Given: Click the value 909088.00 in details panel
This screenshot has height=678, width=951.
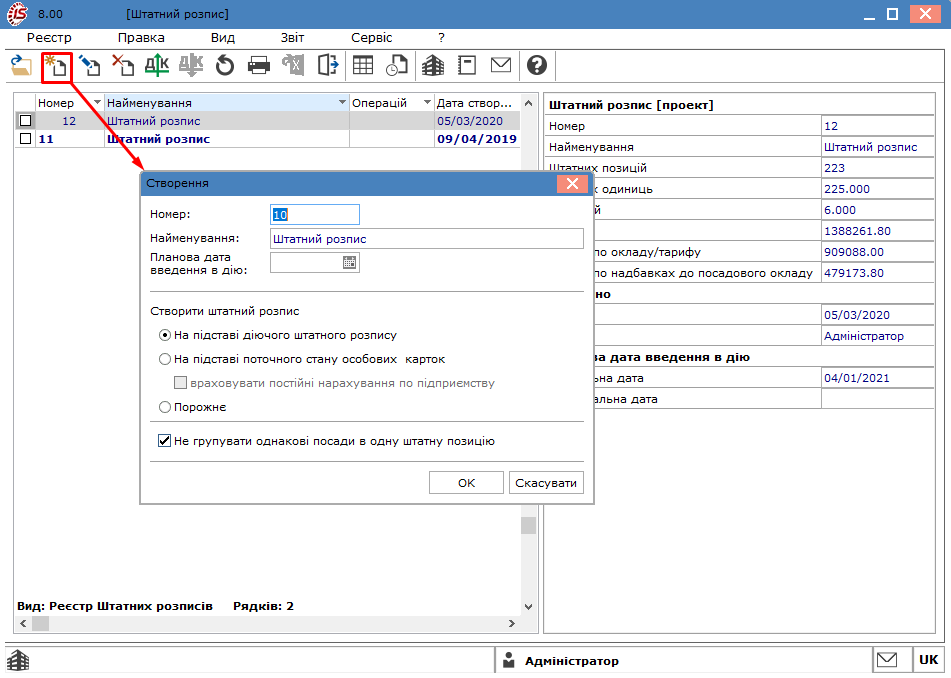Looking at the screenshot, I should coord(853,252).
